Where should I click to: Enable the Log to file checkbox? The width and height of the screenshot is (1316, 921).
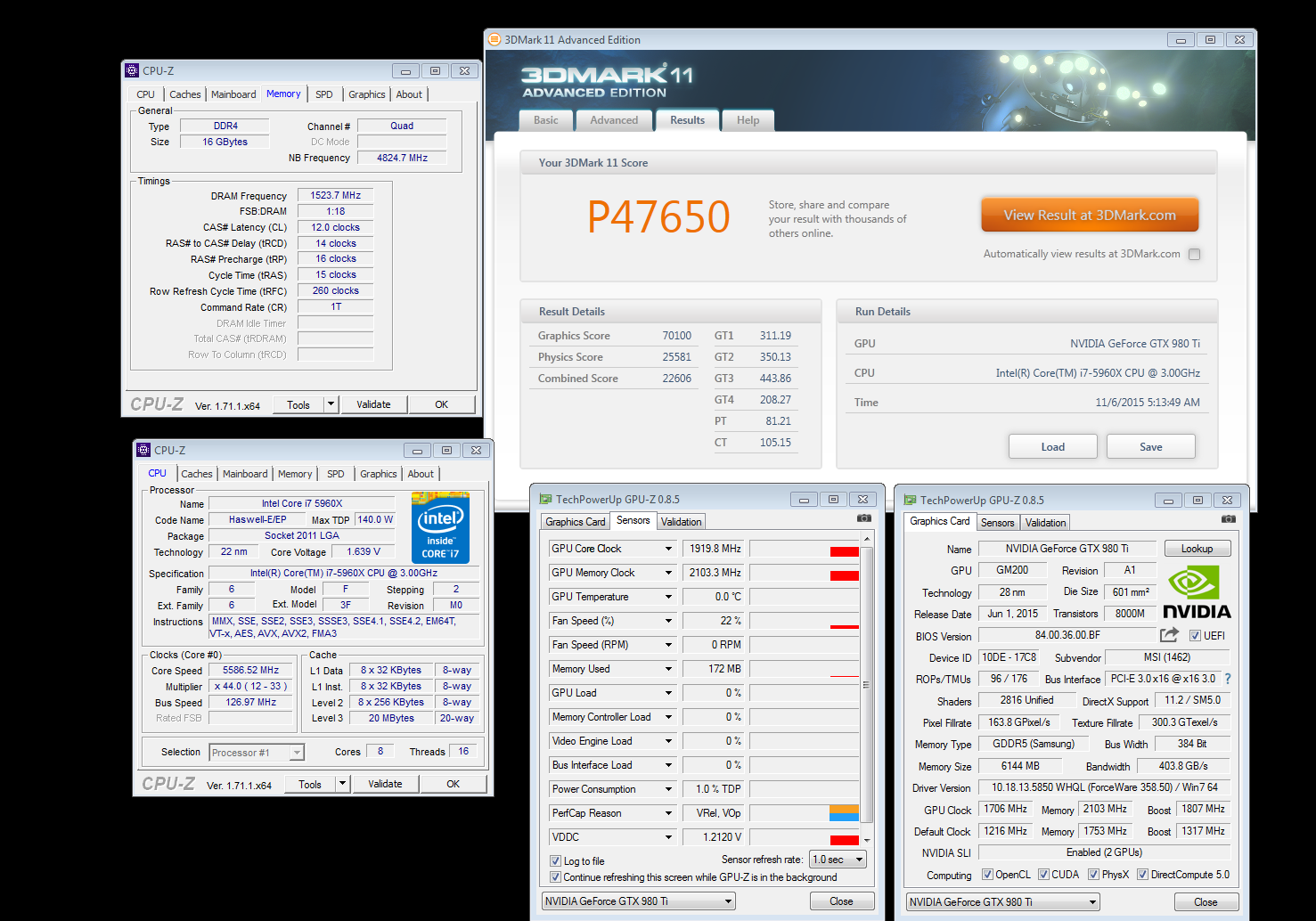coord(556,861)
